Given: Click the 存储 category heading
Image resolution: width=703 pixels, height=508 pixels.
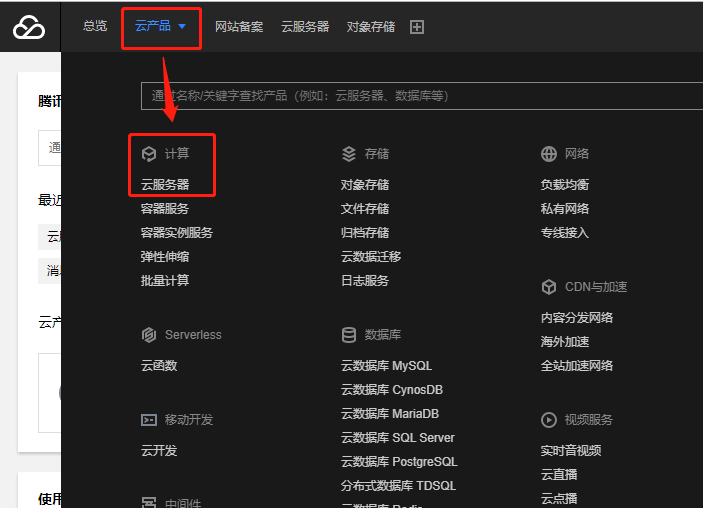Looking at the screenshot, I should click(377, 154).
